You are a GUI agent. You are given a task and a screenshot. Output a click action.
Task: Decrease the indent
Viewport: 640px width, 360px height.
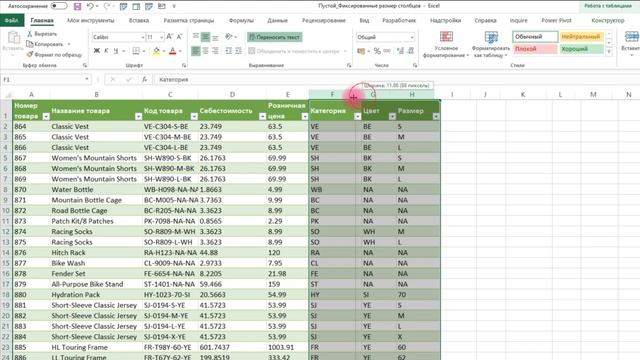[x=229, y=51]
